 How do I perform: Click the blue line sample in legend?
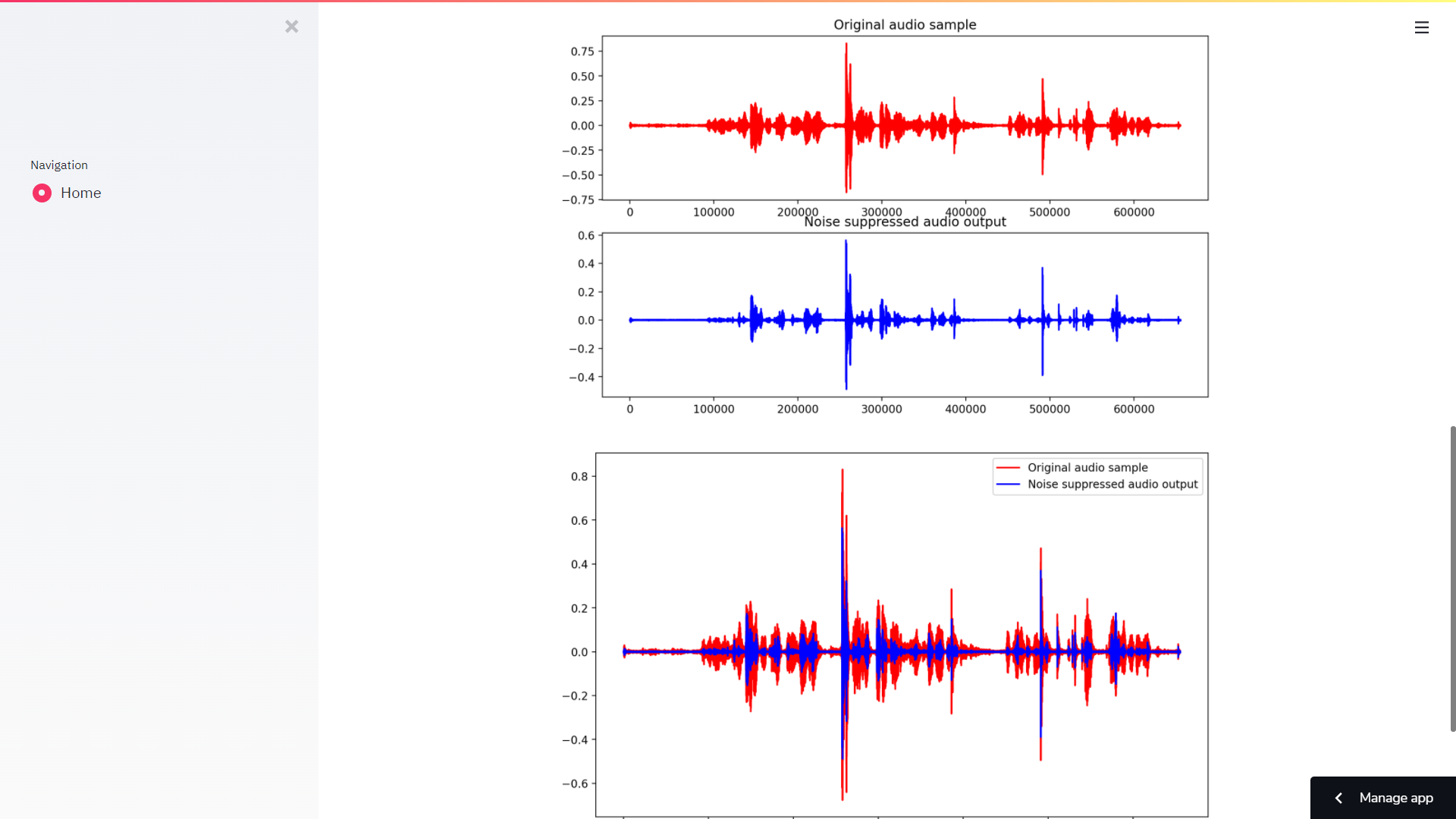[1008, 485]
